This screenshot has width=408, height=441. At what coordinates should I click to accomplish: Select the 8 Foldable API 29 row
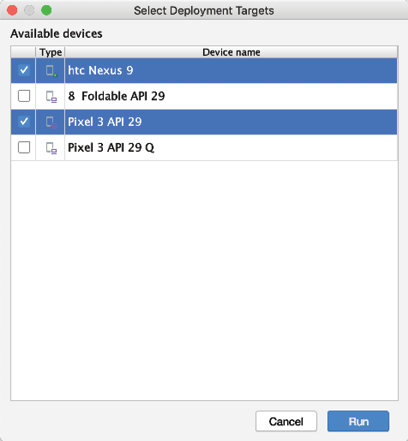tap(204, 96)
